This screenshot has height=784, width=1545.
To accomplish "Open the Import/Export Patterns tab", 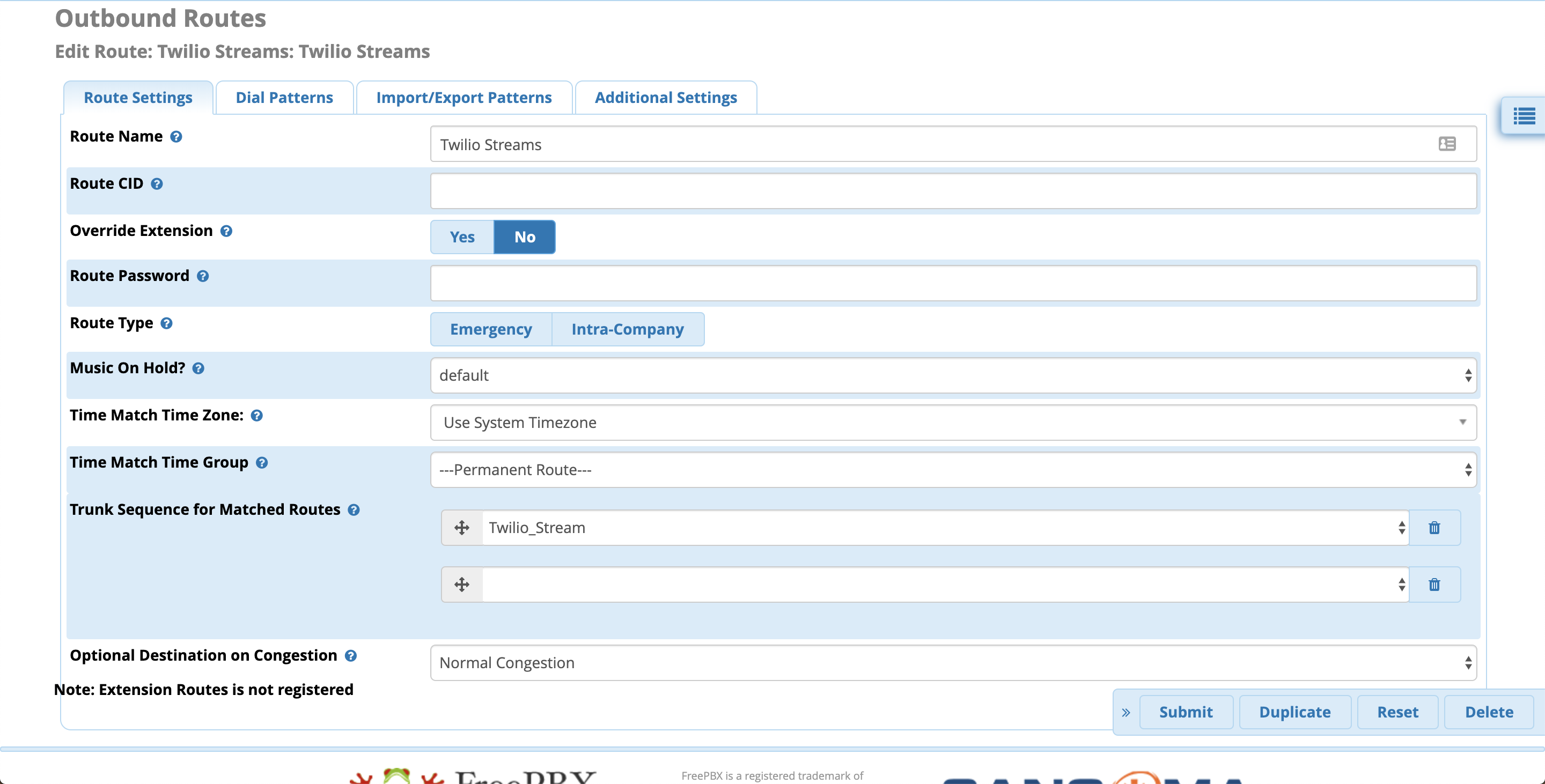I will [464, 98].
